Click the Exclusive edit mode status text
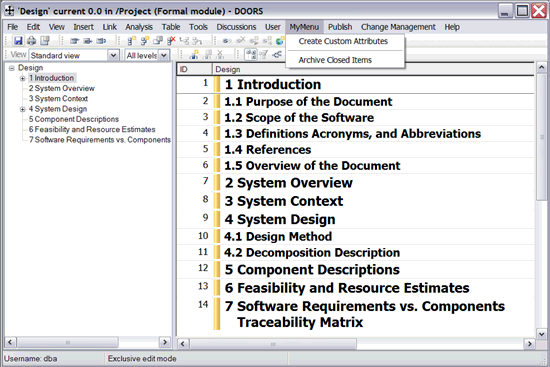 point(142,359)
